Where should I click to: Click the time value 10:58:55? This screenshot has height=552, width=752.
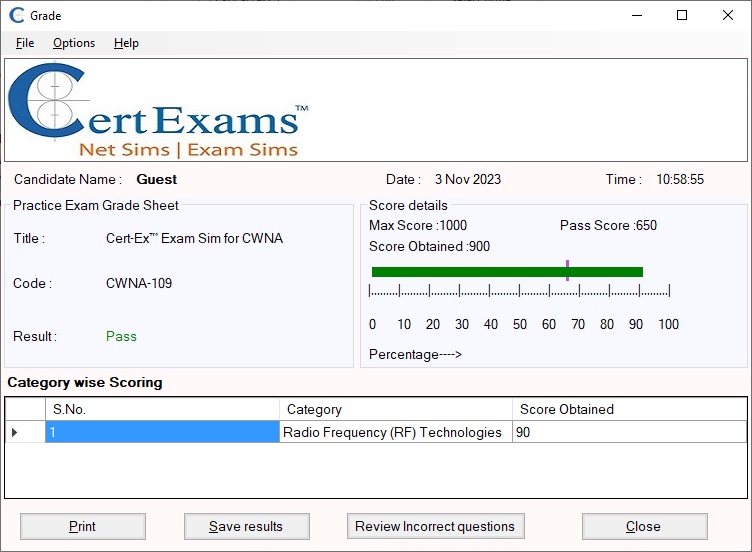click(680, 179)
